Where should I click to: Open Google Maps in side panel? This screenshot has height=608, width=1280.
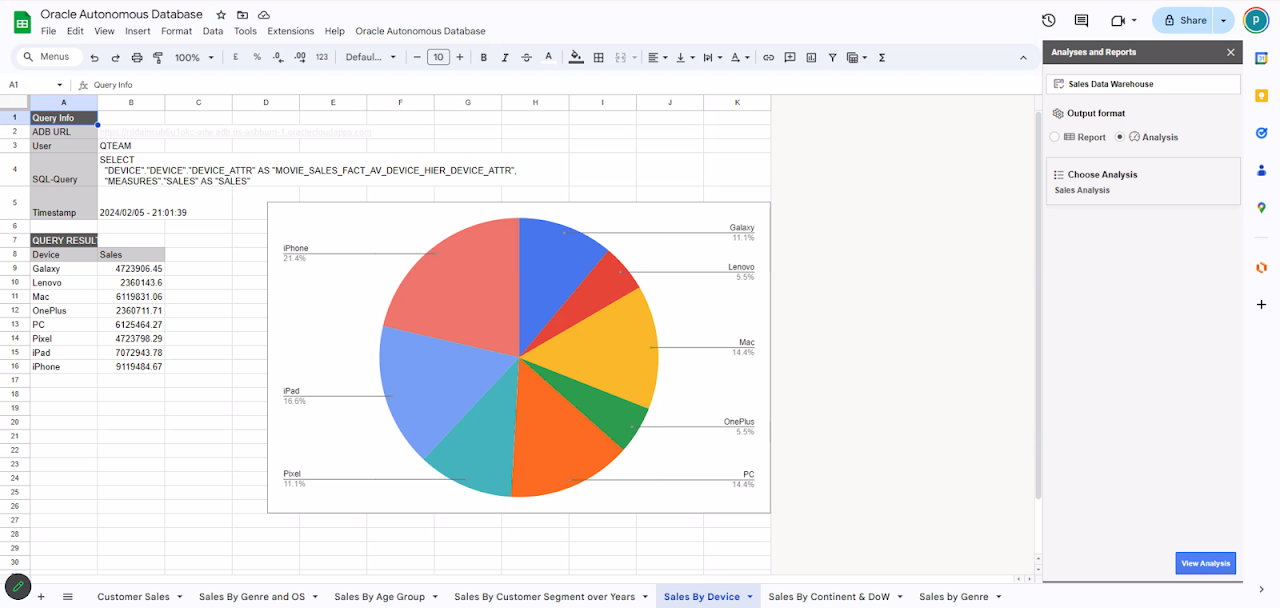coord(1261,208)
